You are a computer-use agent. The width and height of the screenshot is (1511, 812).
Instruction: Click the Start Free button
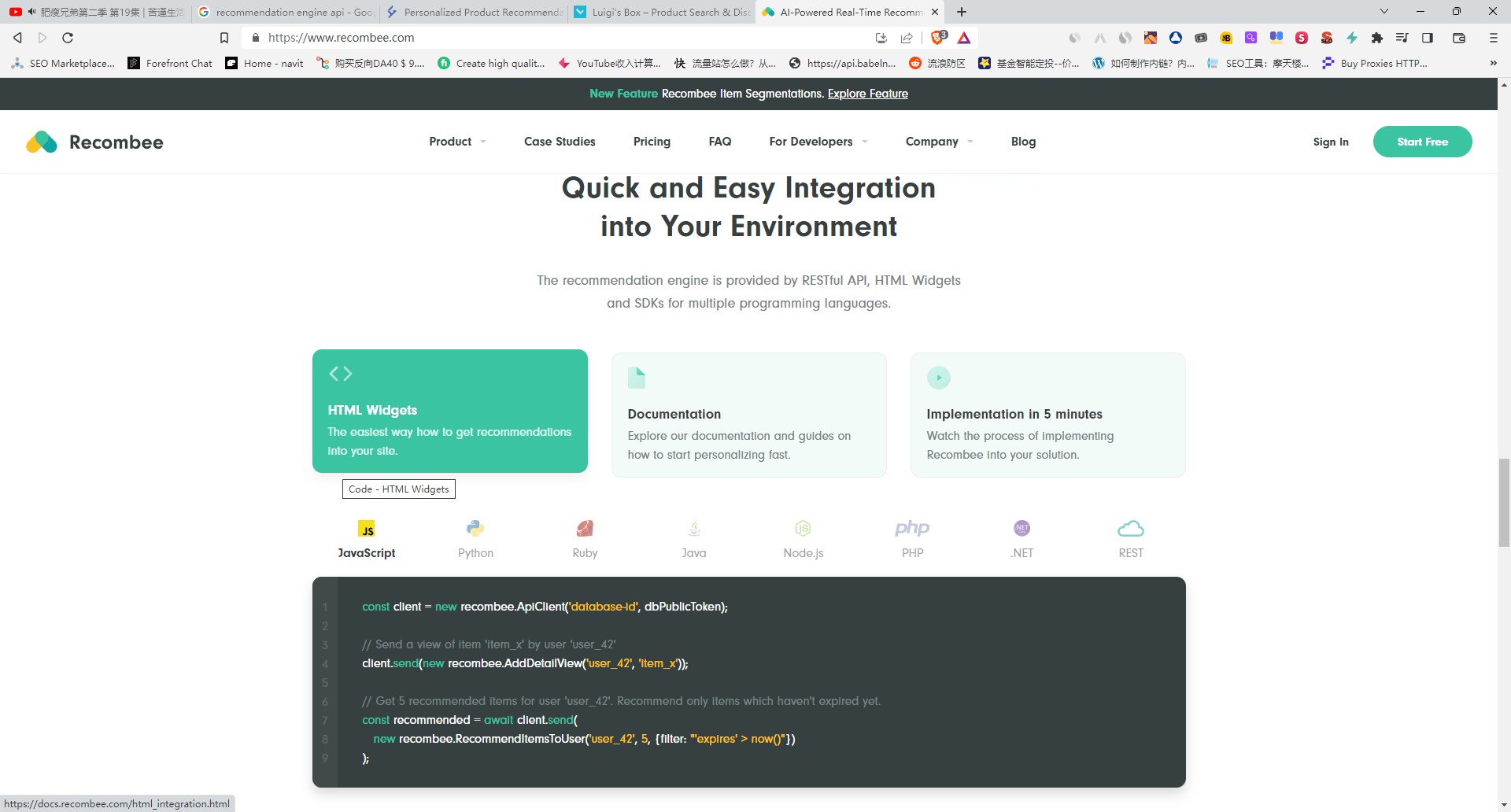pos(1422,142)
